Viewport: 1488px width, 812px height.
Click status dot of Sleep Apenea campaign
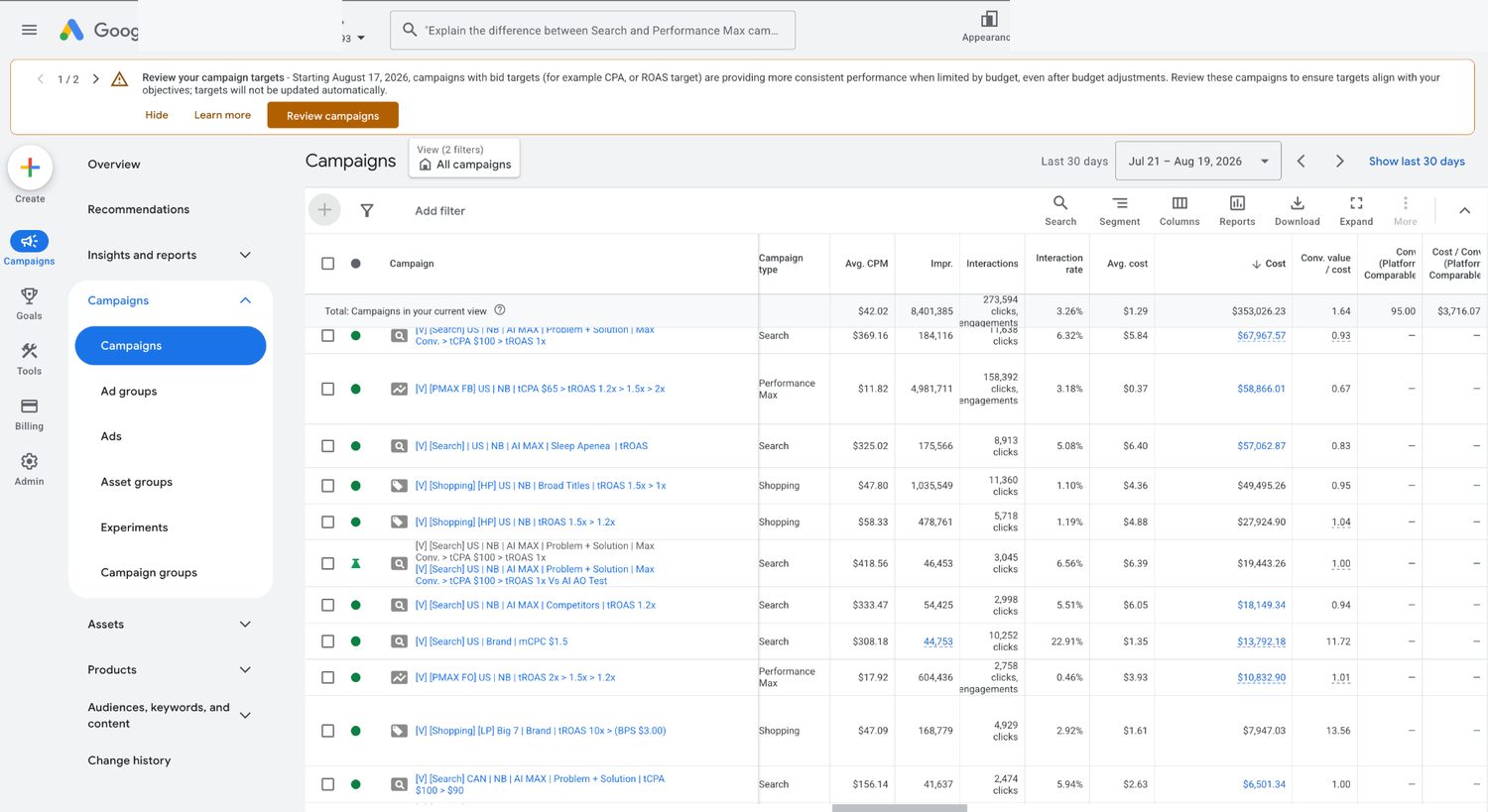(355, 446)
